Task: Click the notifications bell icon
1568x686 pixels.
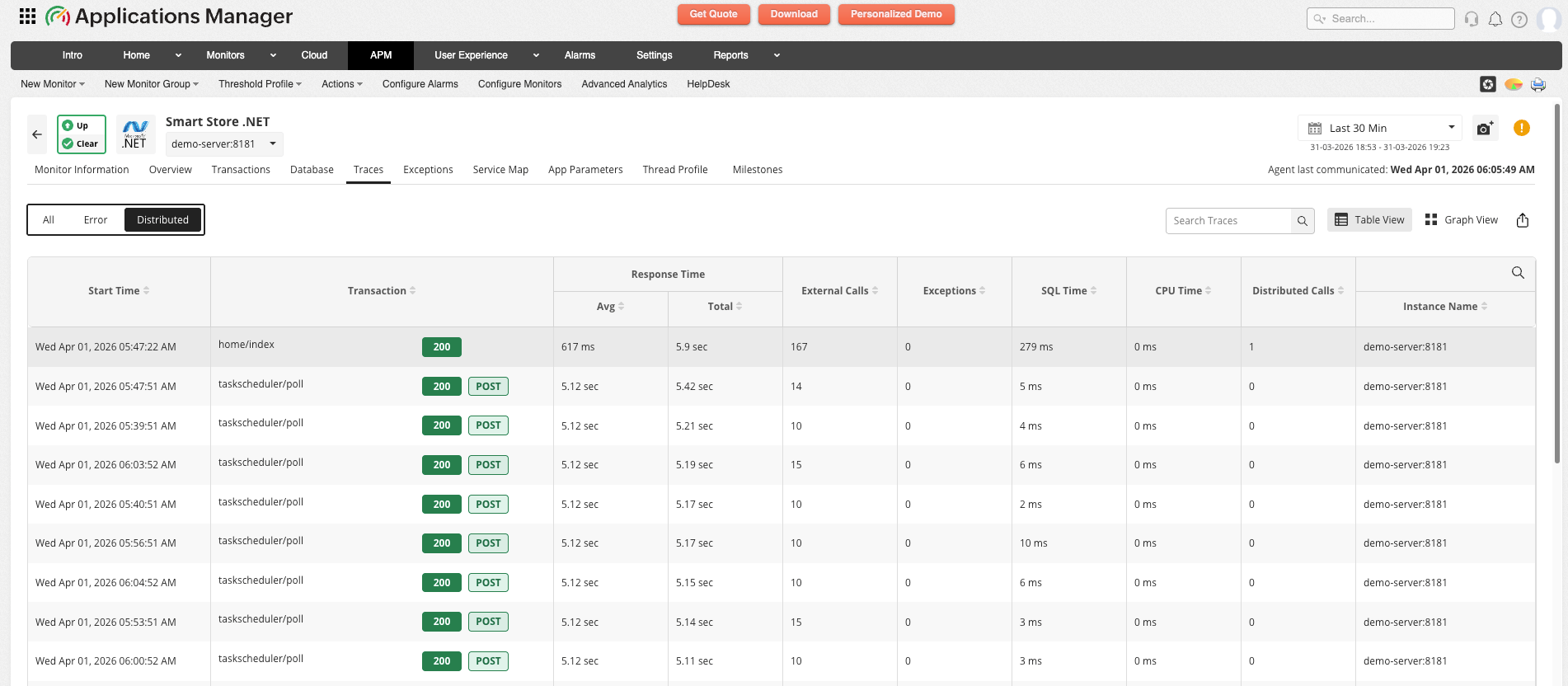Action: pyautogui.click(x=1495, y=19)
